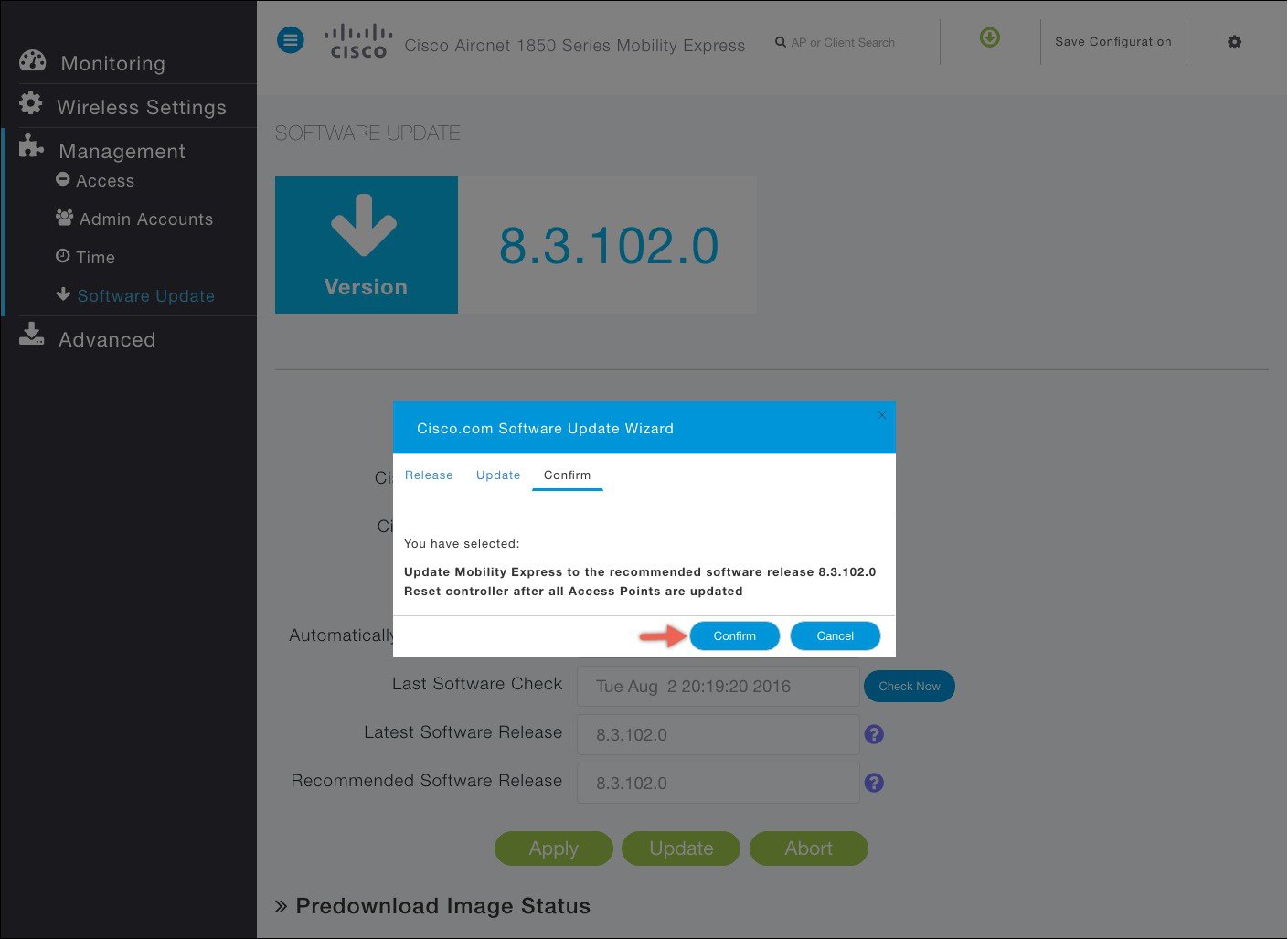This screenshot has height=939, width=1288.
Task: Click the Cisco Aironet 1850 Series title
Action: pyautogui.click(x=575, y=46)
